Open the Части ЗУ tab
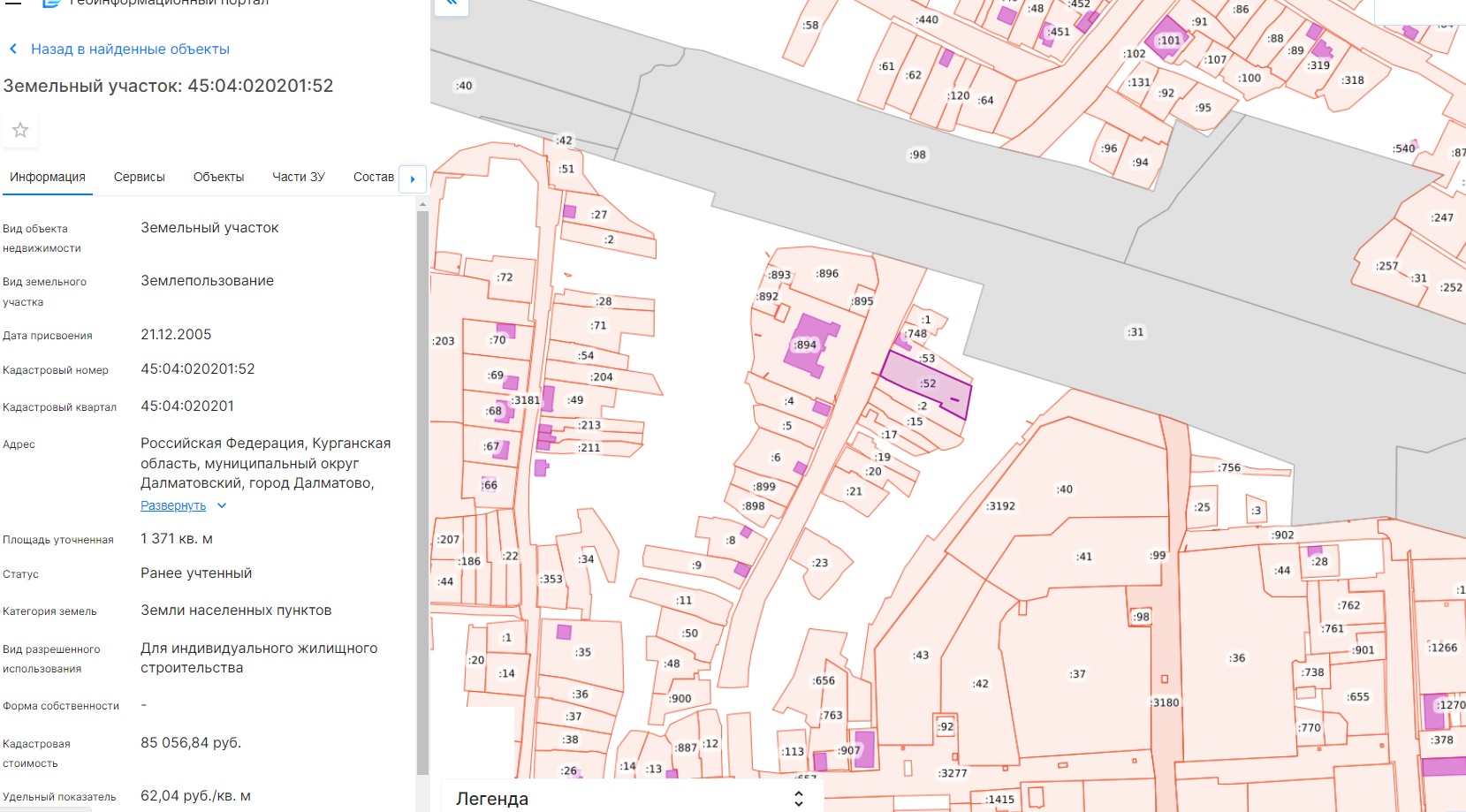 (299, 177)
